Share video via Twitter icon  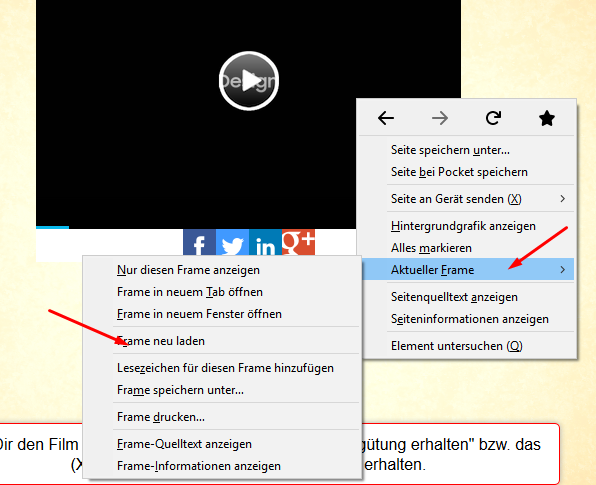tap(232, 242)
